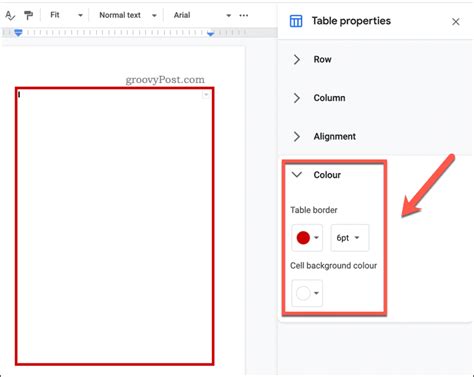Click the Table border label
Viewport: 474px width, 377px height.
[314, 210]
